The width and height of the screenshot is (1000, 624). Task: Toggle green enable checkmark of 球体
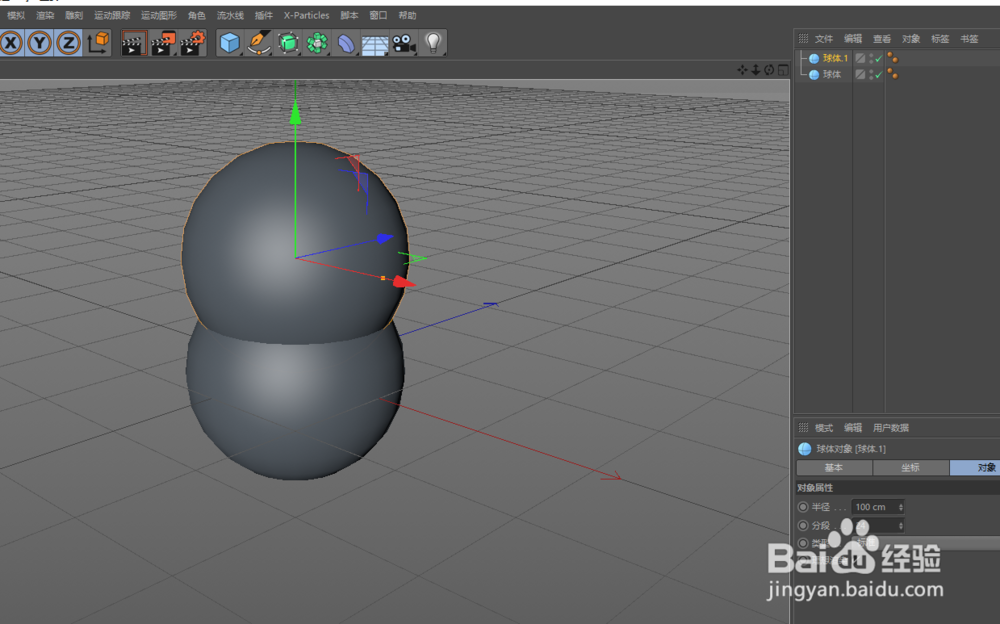click(879, 75)
